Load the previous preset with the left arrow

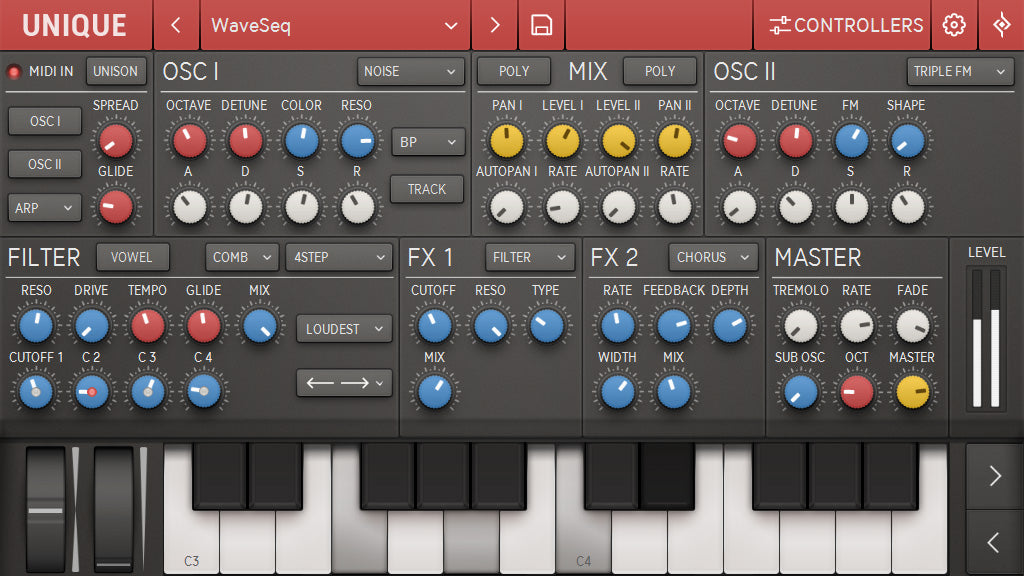[x=177, y=25]
